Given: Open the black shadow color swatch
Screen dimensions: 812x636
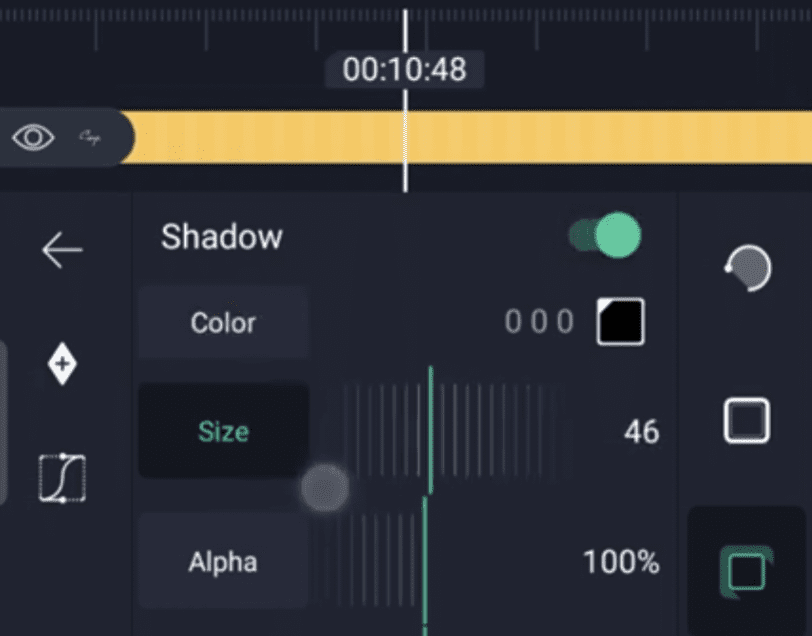Looking at the screenshot, I should (x=620, y=322).
